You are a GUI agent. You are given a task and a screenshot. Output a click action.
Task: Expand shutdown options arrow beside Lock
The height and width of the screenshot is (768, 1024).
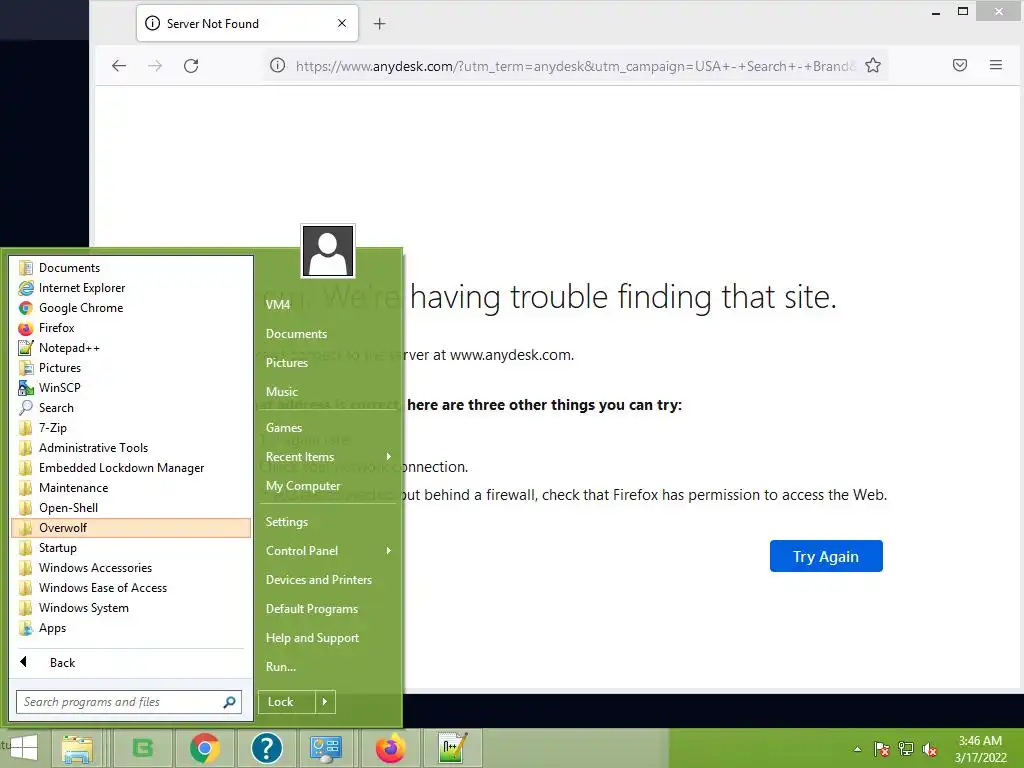pos(325,702)
